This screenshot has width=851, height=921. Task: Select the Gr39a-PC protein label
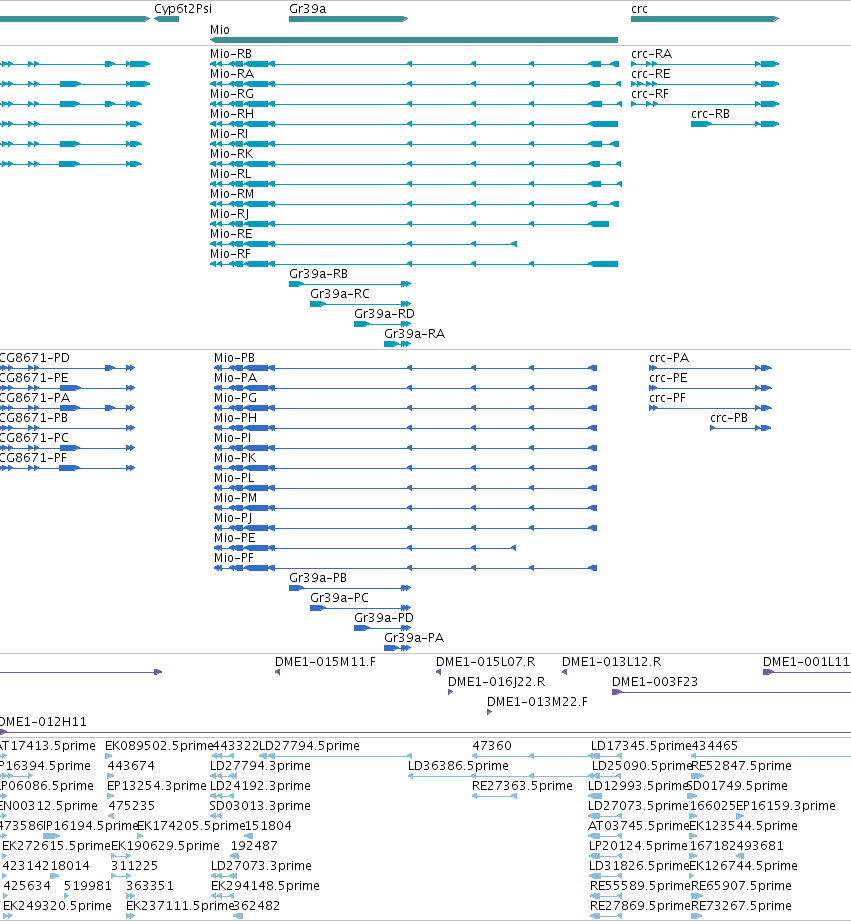tap(339, 597)
